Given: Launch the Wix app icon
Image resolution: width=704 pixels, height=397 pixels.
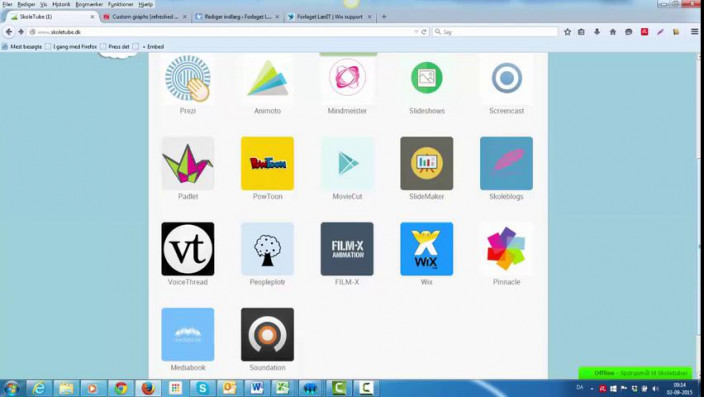Looking at the screenshot, I should [427, 249].
